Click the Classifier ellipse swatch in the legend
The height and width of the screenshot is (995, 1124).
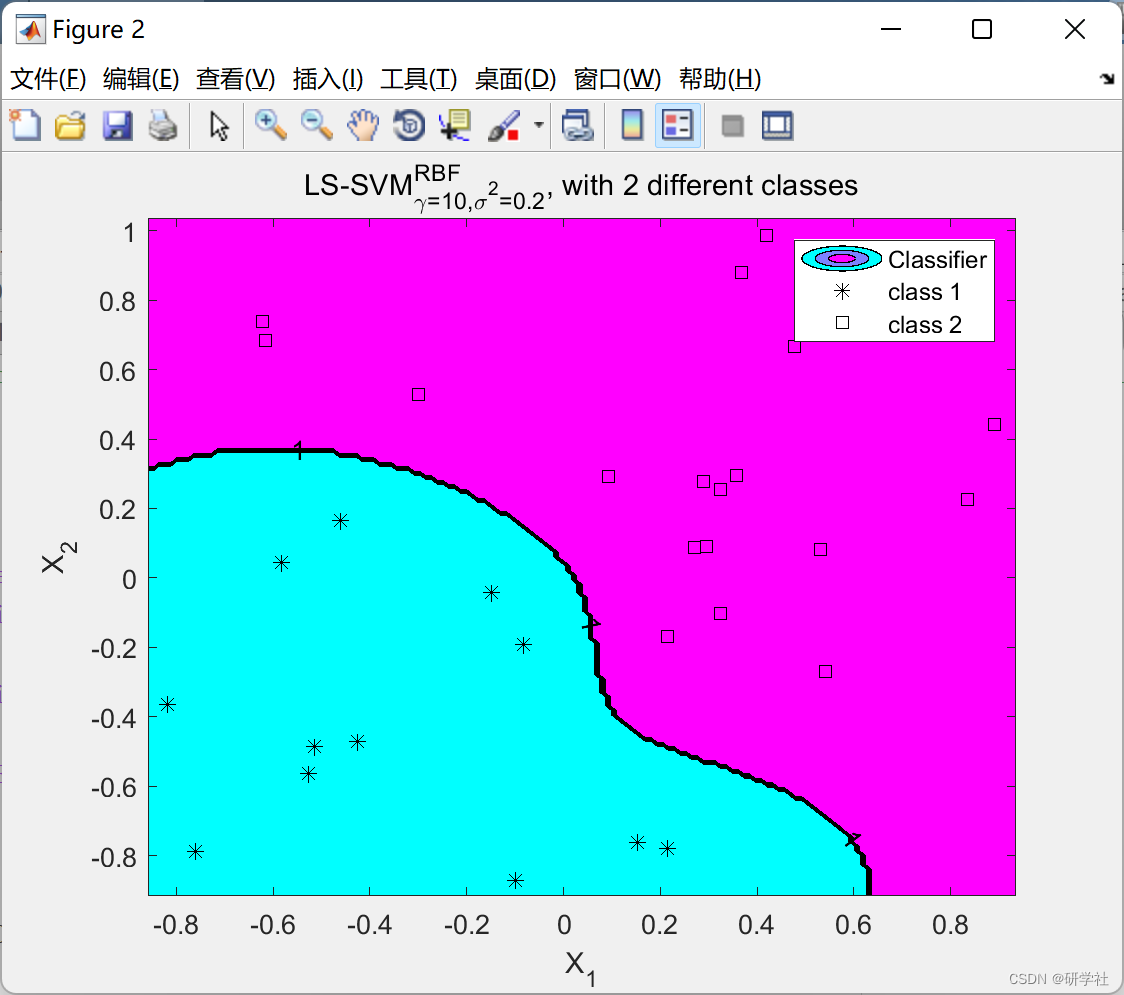coord(840,258)
